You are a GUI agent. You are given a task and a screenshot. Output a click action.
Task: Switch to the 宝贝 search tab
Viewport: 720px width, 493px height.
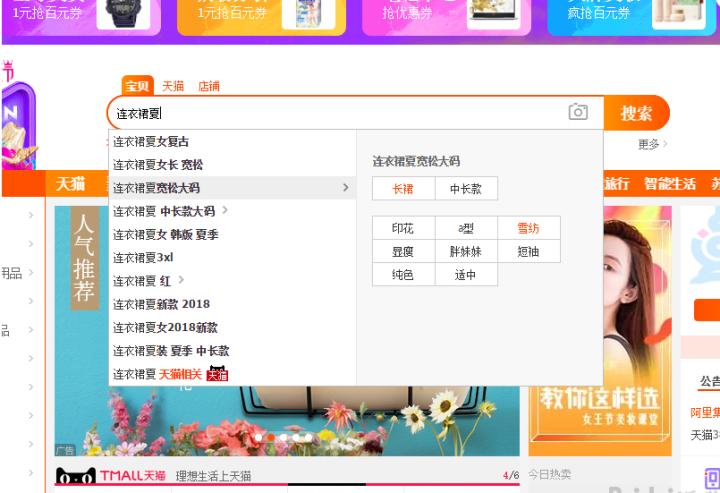pos(137,85)
